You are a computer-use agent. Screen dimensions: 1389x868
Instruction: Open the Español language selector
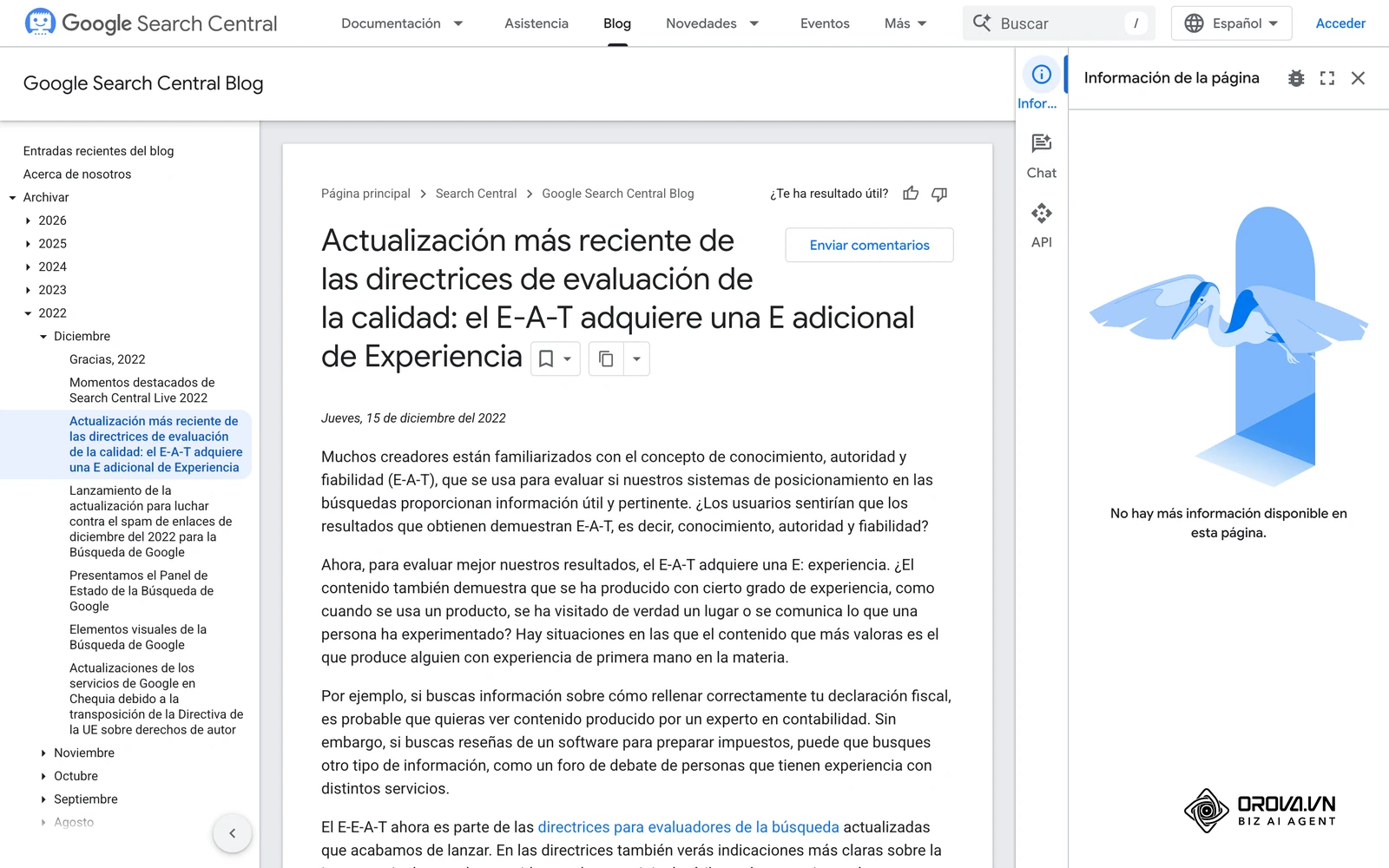[x=1231, y=23]
